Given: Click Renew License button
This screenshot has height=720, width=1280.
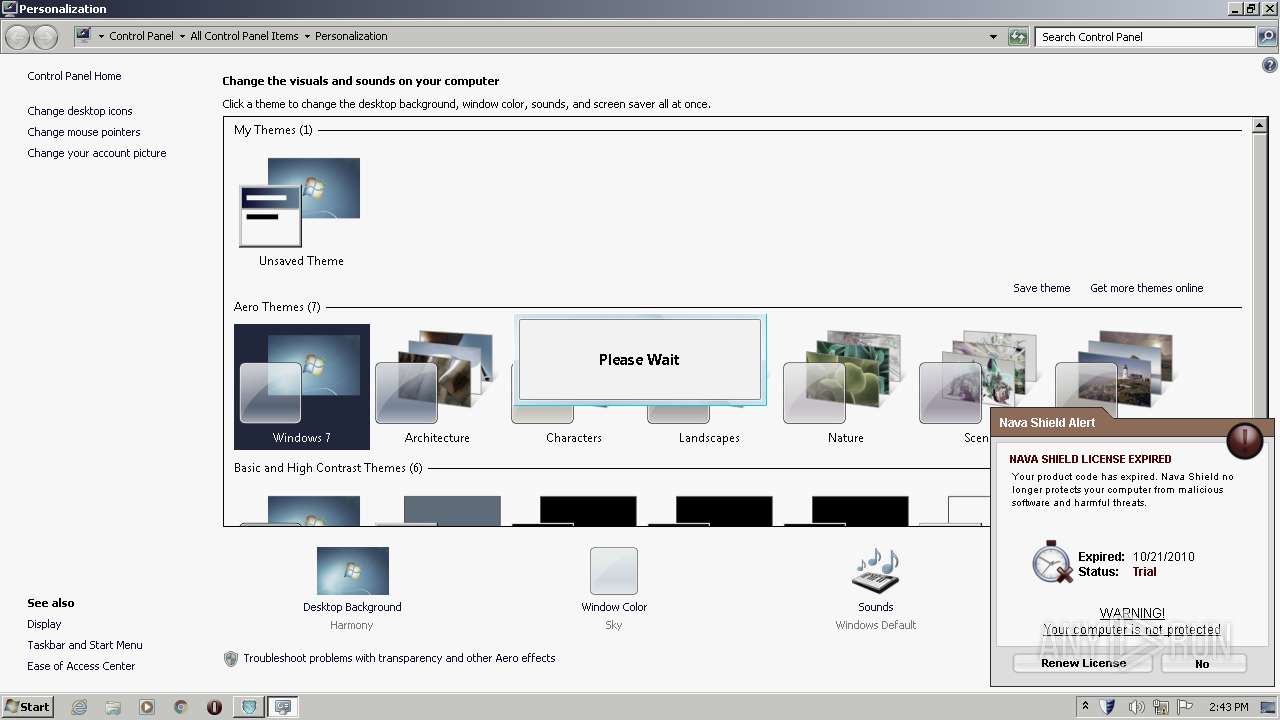Looking at the screenshot, I should (x=1083, y=664).
